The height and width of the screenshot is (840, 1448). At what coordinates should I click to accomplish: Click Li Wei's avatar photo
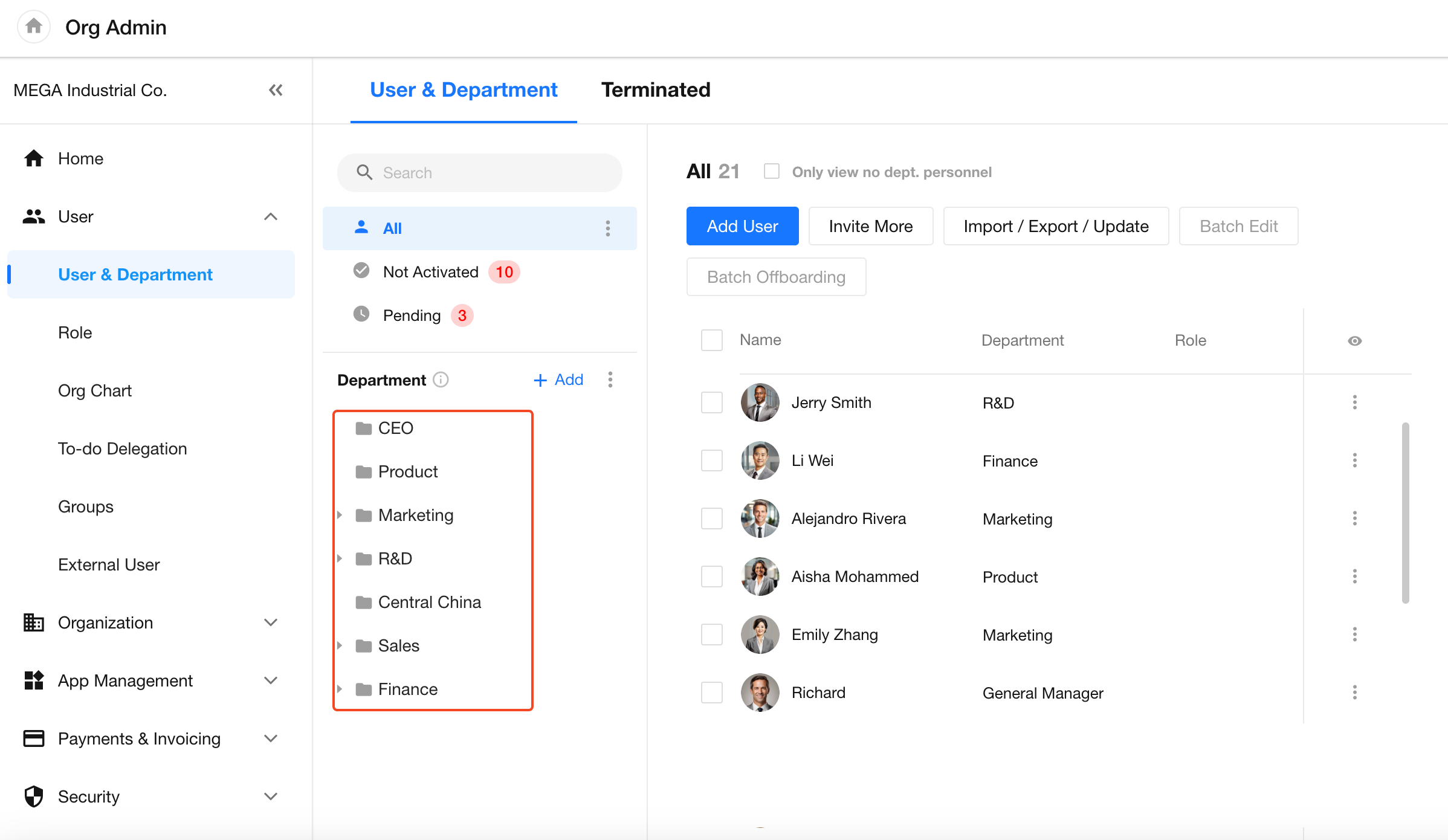(x=760, y=460)
